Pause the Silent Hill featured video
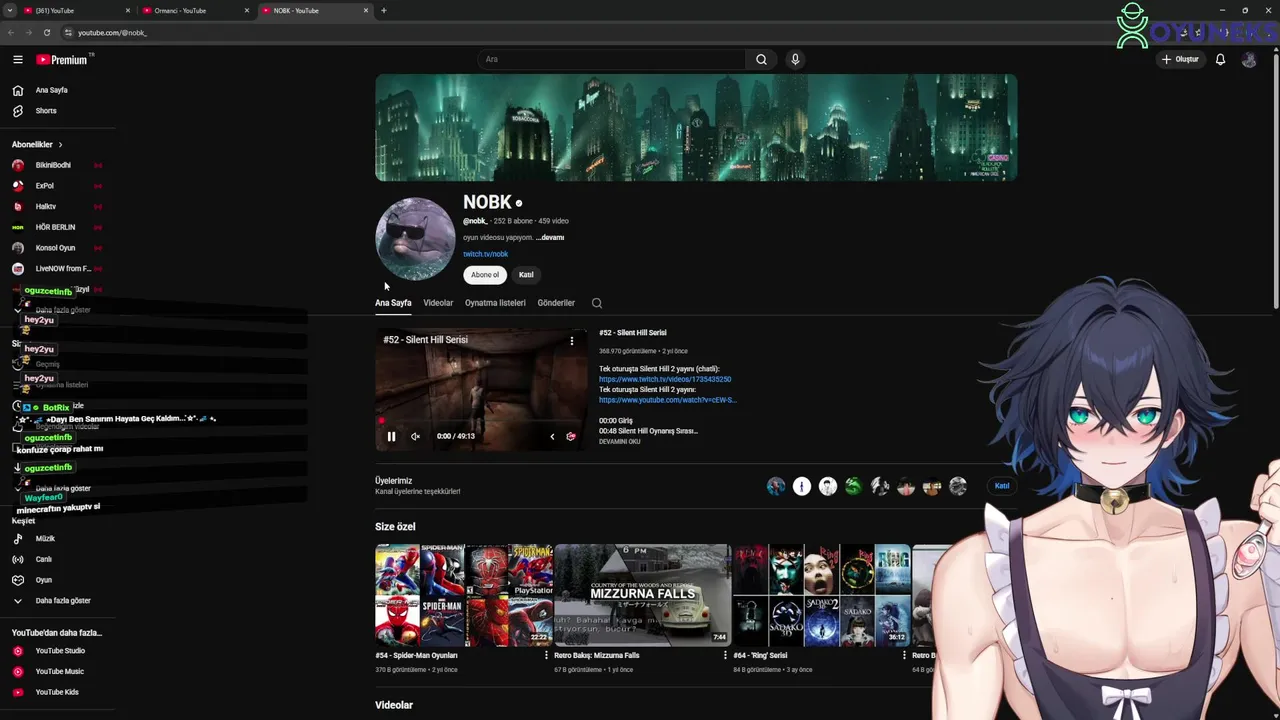The image size is (1280, 720). (391, 436)
